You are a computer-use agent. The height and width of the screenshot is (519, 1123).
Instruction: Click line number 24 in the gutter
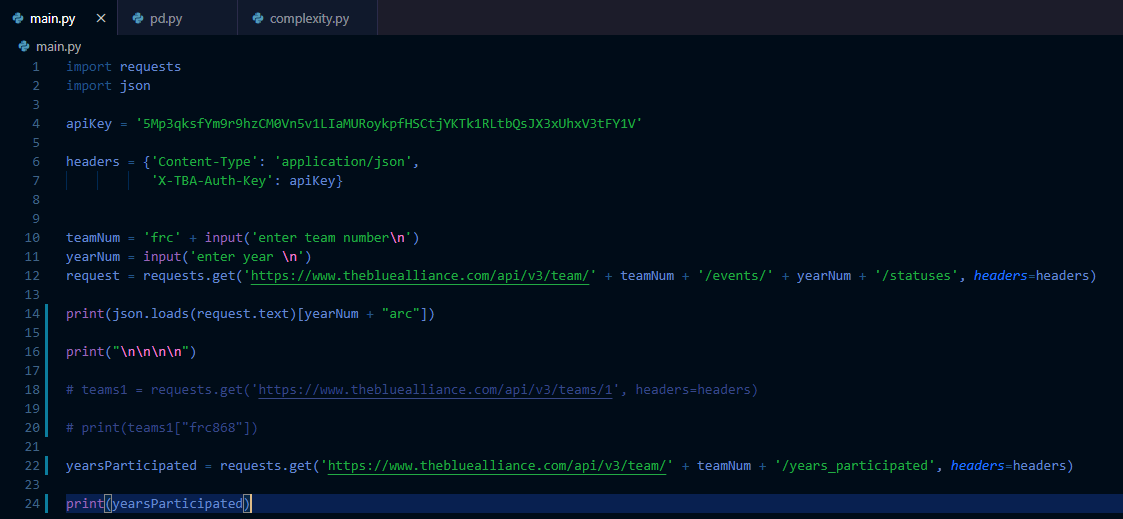[33, 503]
